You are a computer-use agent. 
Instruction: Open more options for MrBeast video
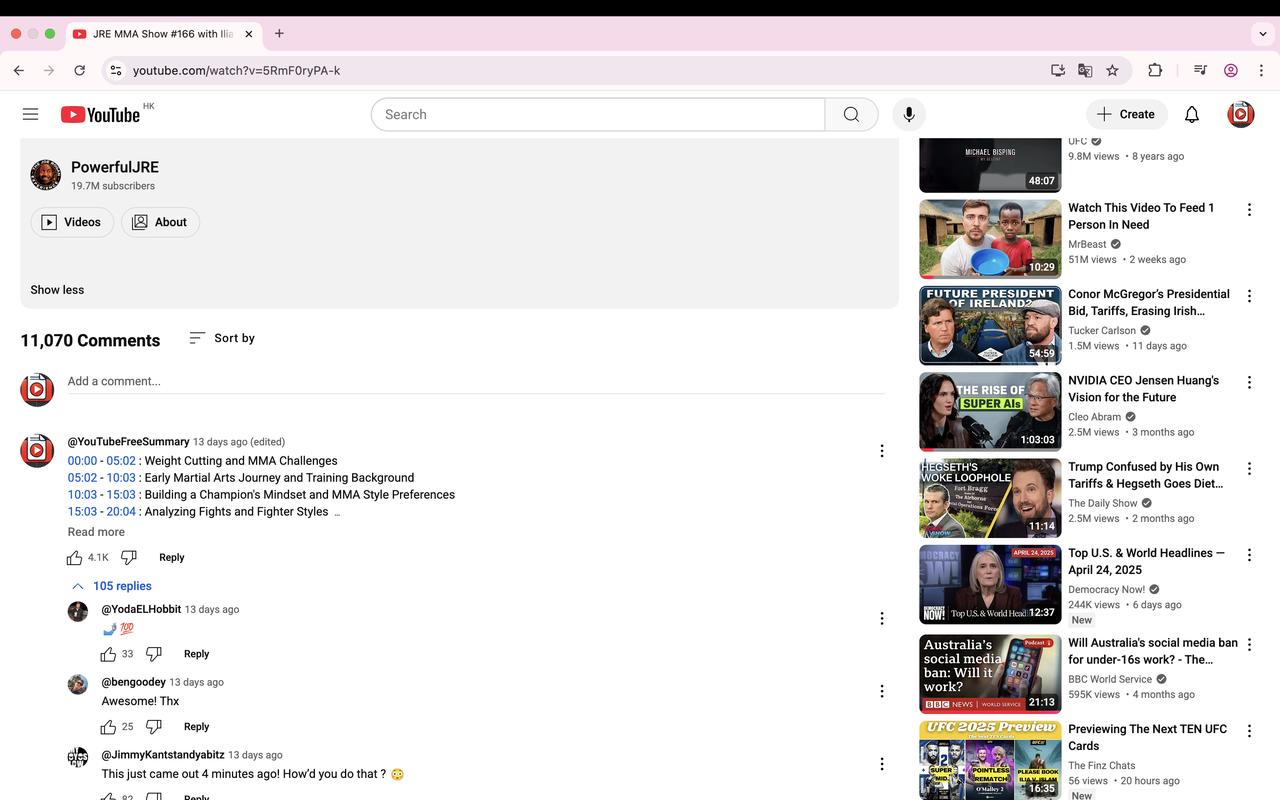click(x=1248, y=210)
